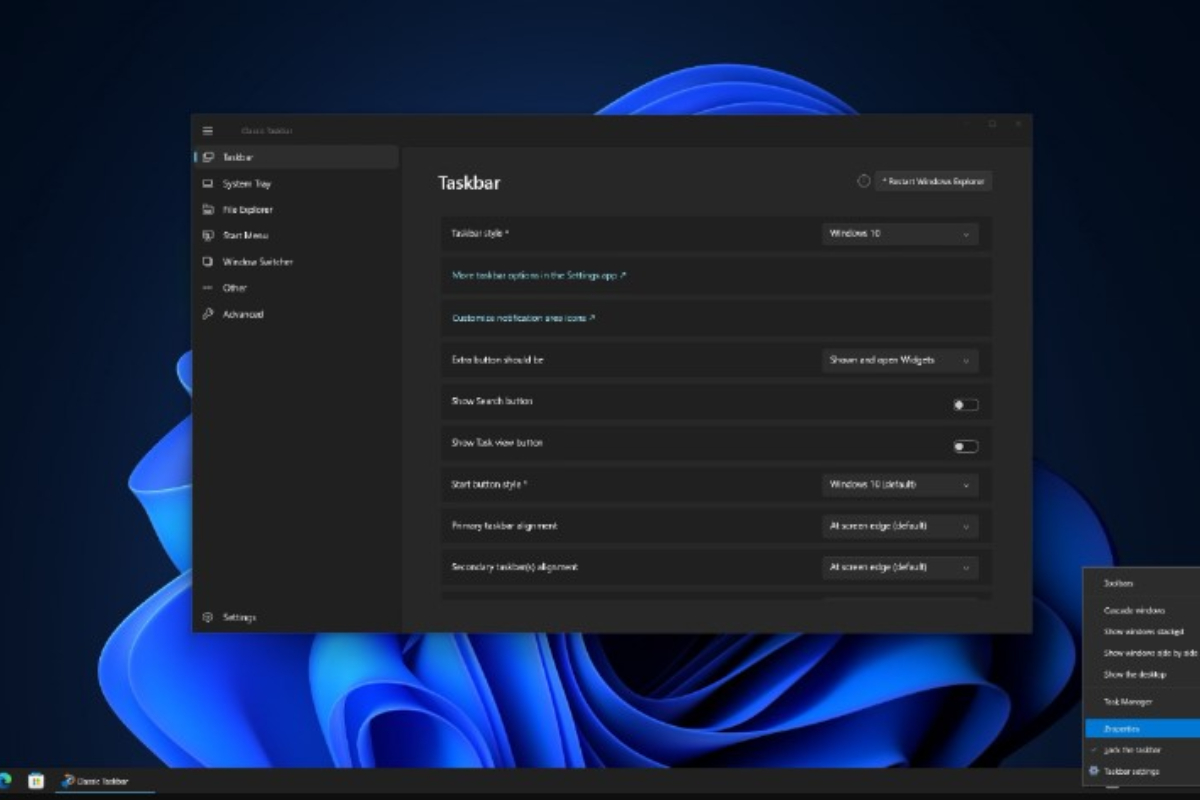The width and height of the screenshot is (1200, 800).
Task: Expand the Extra button should be dropdown
Action: pyautogui.click(x=899, y=360)
